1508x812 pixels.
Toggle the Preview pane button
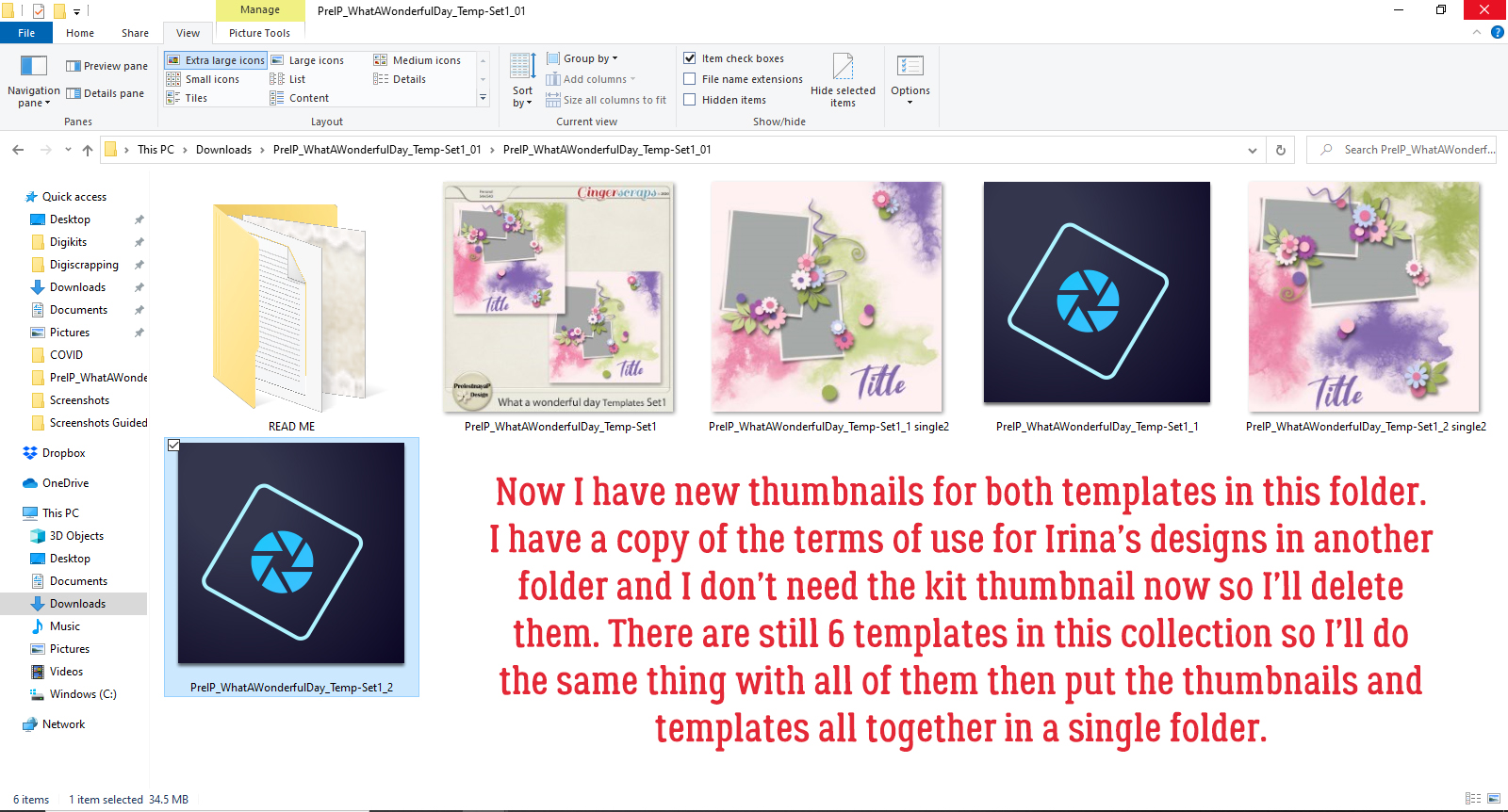coord(107,66)
